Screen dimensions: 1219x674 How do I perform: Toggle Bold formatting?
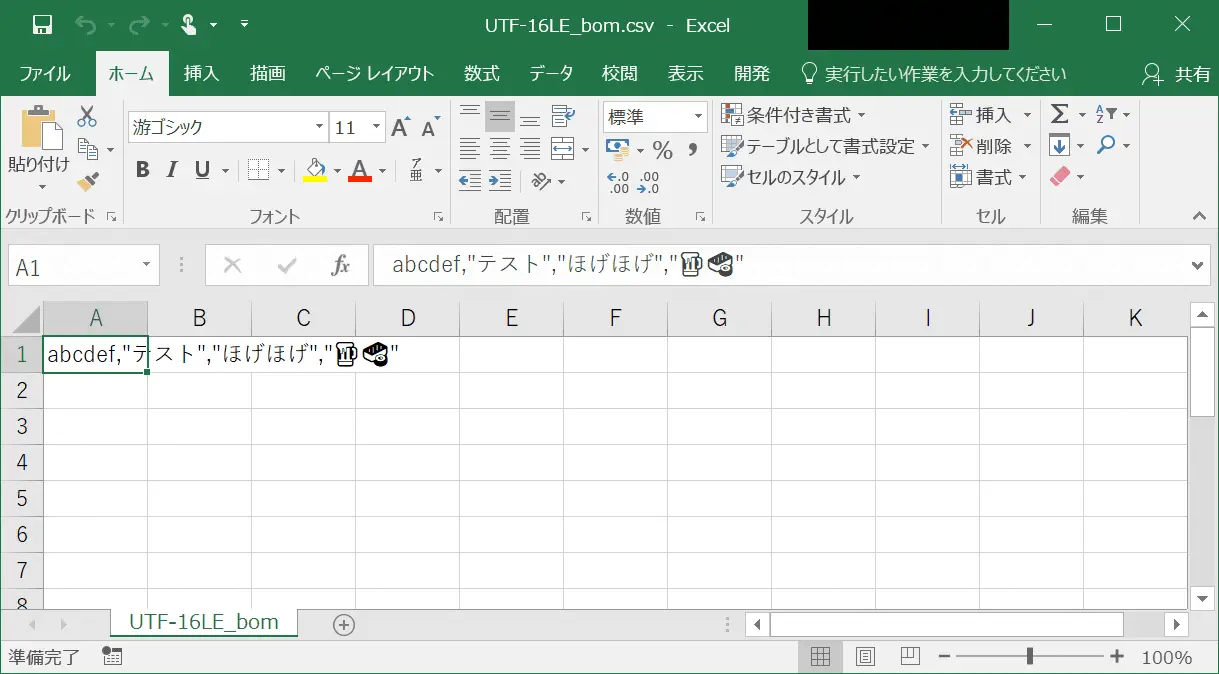(142, 170)
